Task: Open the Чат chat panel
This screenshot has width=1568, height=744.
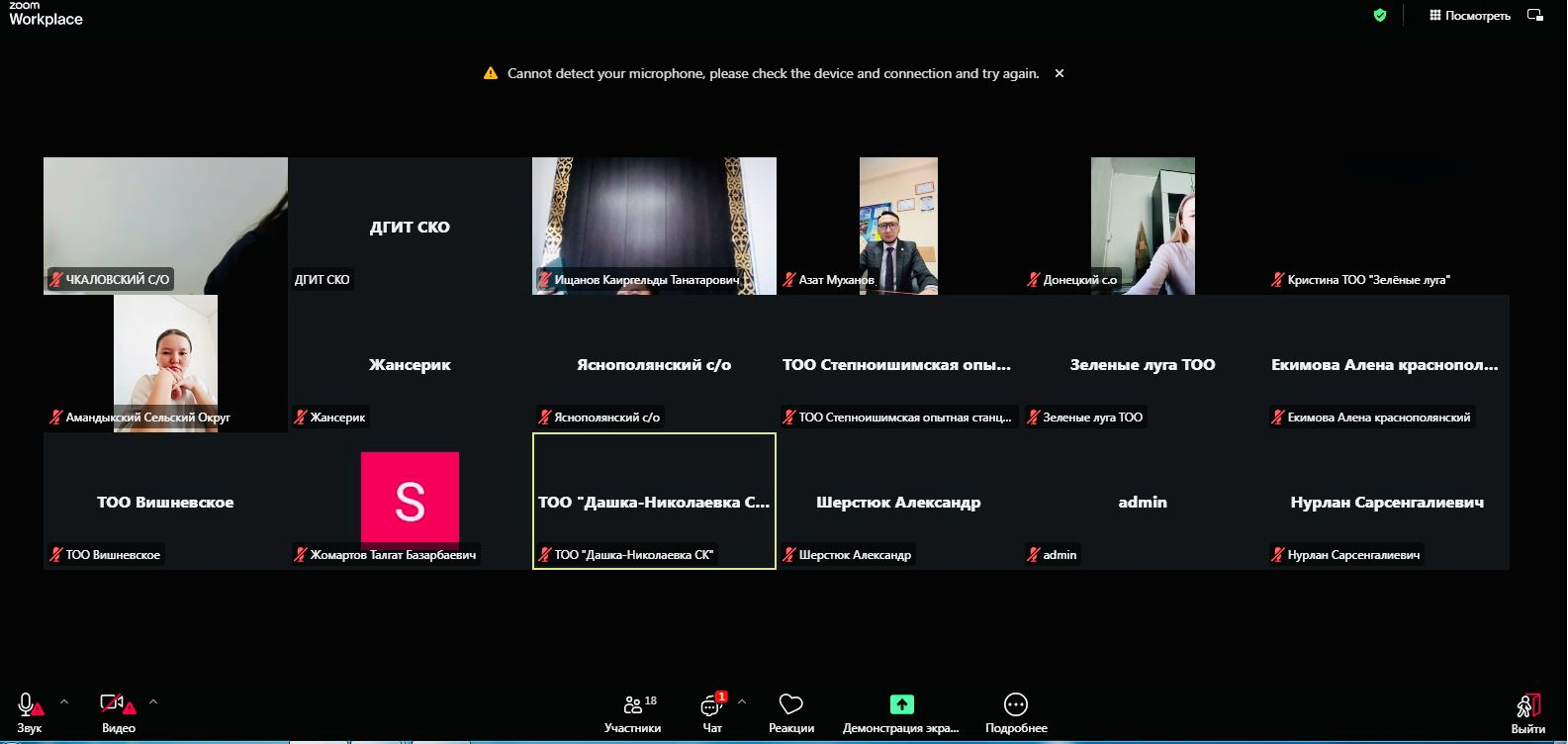Action: tap(711, 712)
